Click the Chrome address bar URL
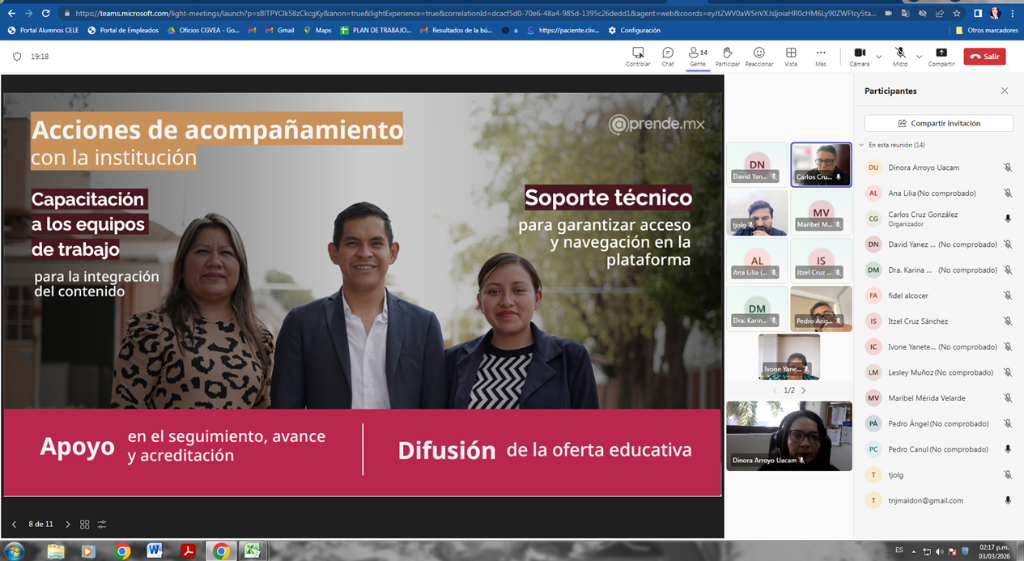 click(475, 13)
